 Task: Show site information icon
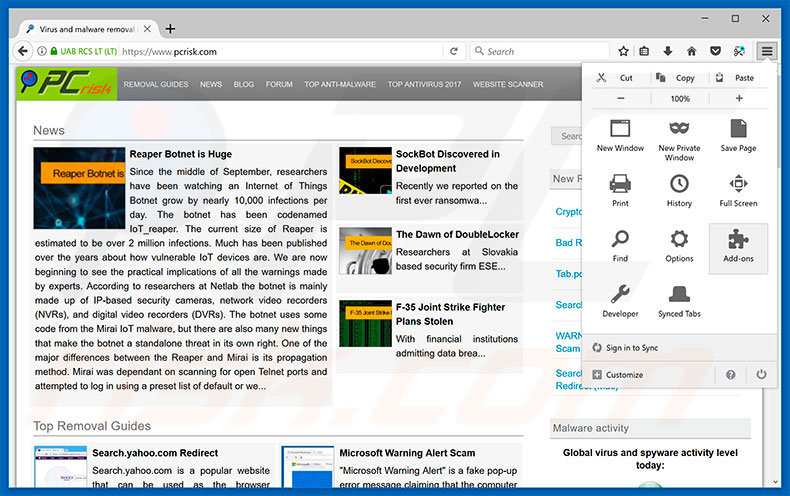42,51
